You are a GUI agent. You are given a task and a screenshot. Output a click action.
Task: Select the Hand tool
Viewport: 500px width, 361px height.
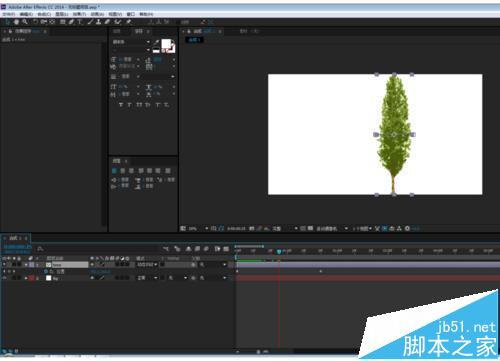(16, 22)
